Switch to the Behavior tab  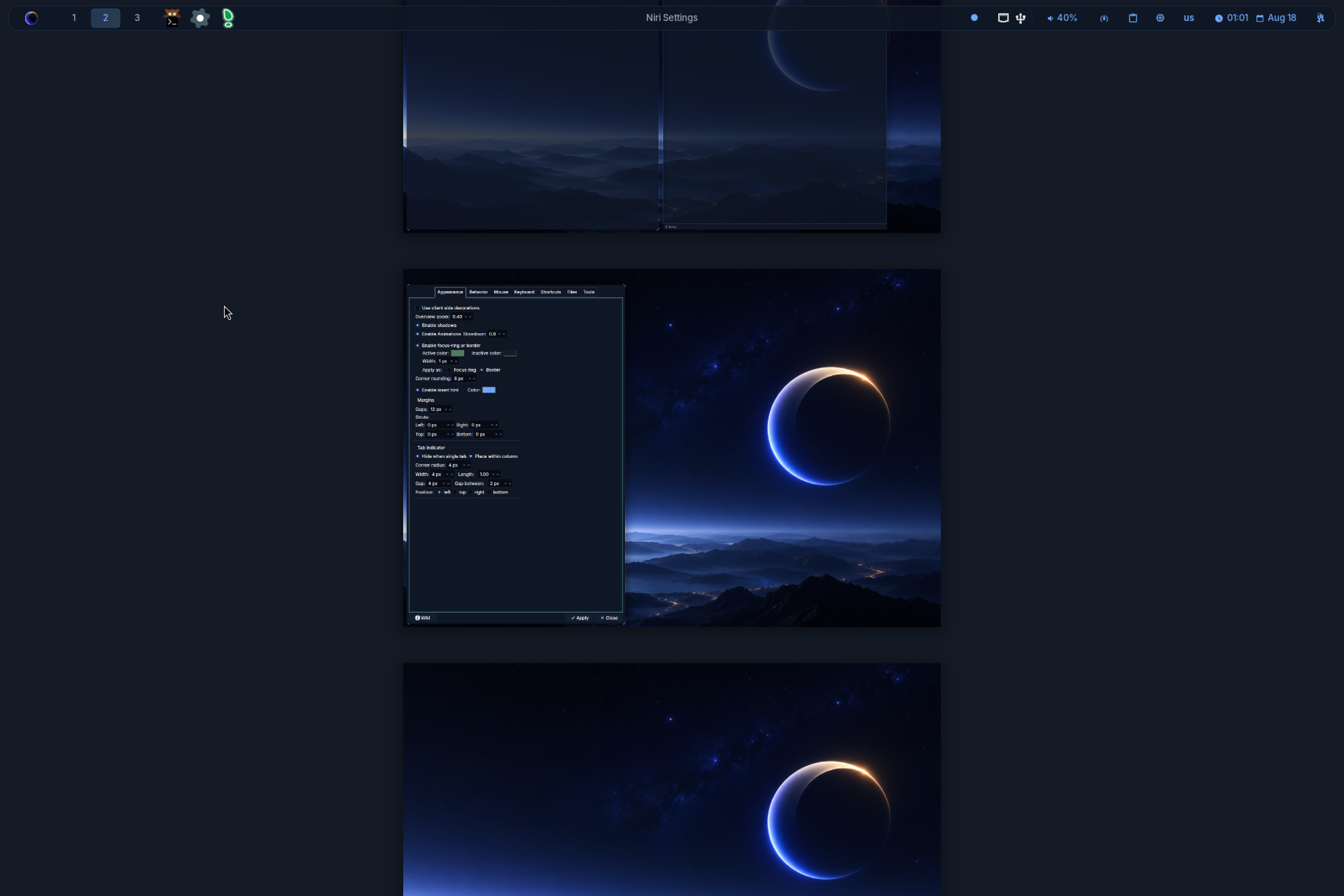(x=478, y=292)
